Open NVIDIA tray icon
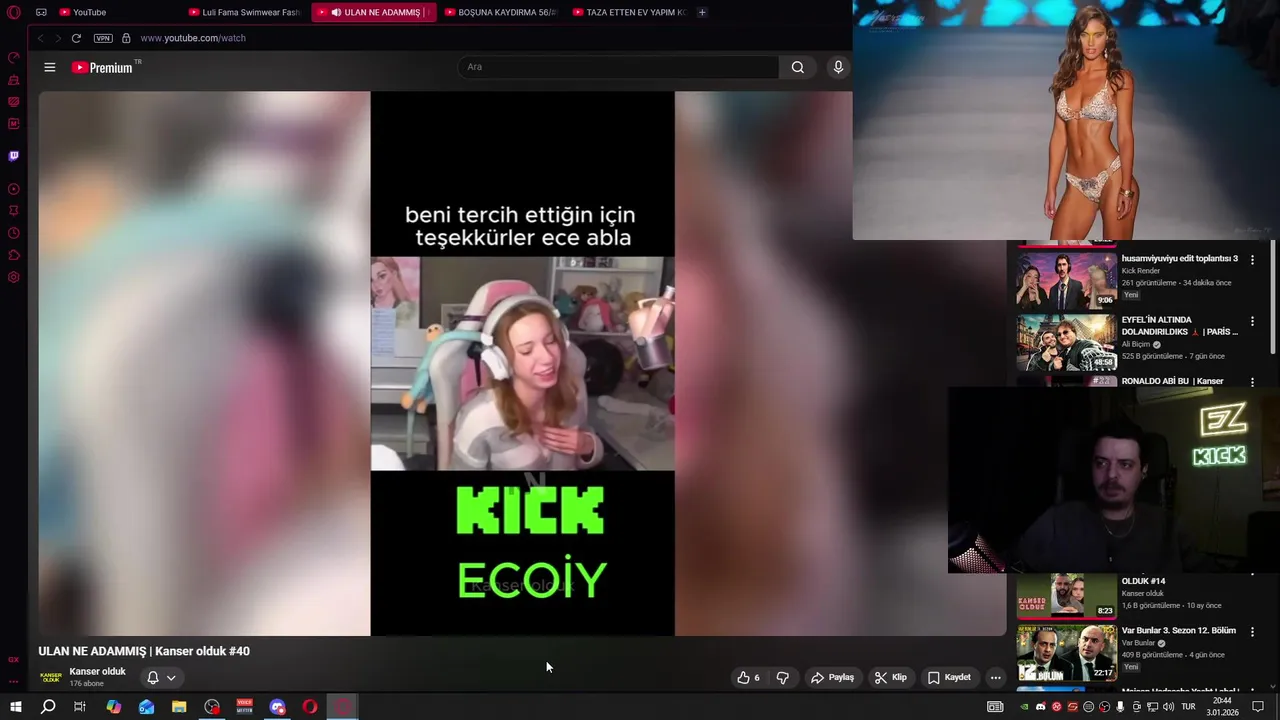Viewport: 1280px width, 720px height. click(x=1024, y=707)
